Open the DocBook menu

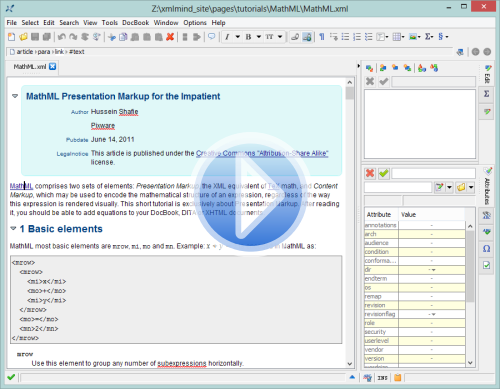(135, 23)
